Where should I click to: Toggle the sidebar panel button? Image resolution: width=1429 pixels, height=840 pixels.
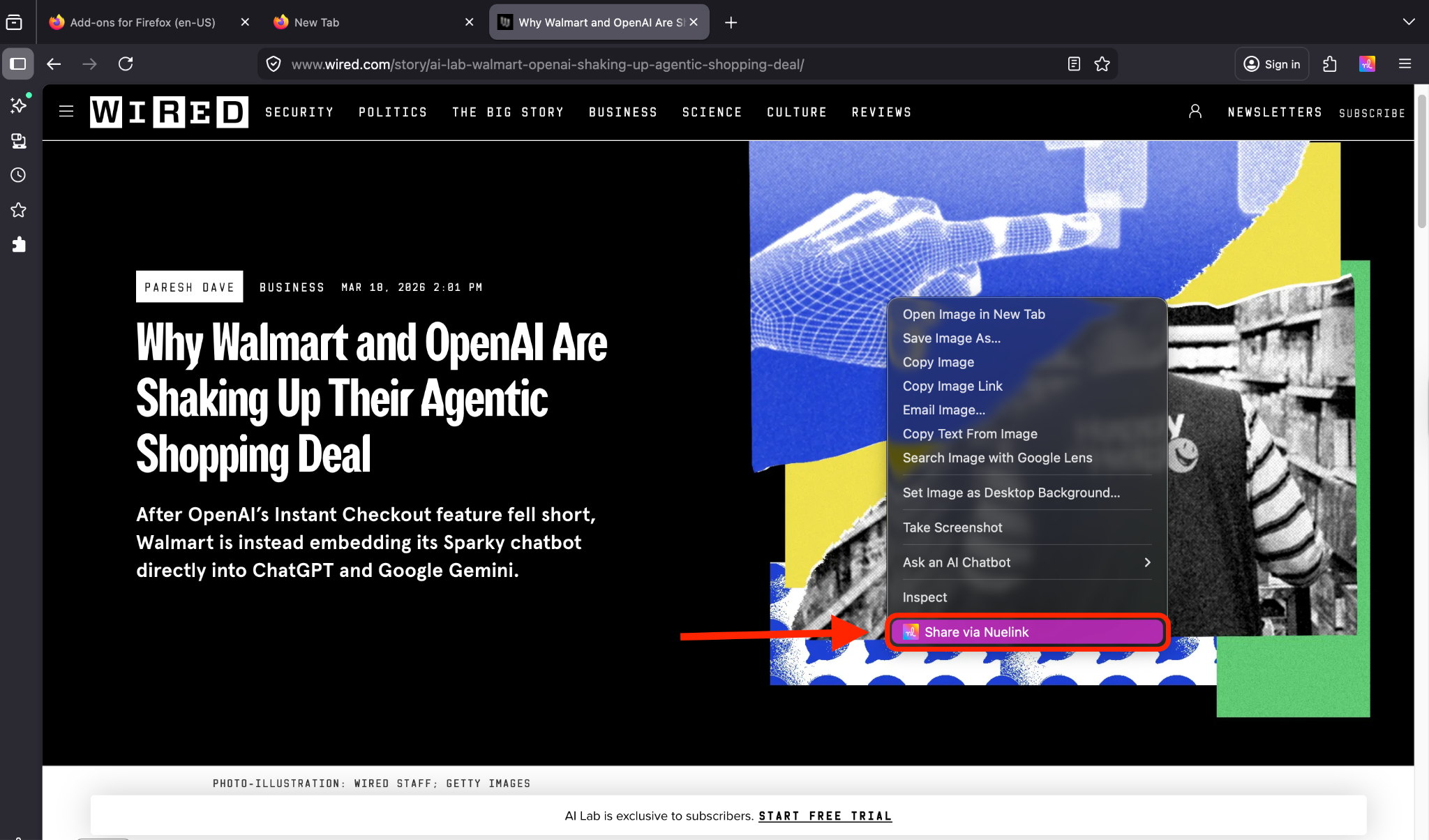click(18, 64)
